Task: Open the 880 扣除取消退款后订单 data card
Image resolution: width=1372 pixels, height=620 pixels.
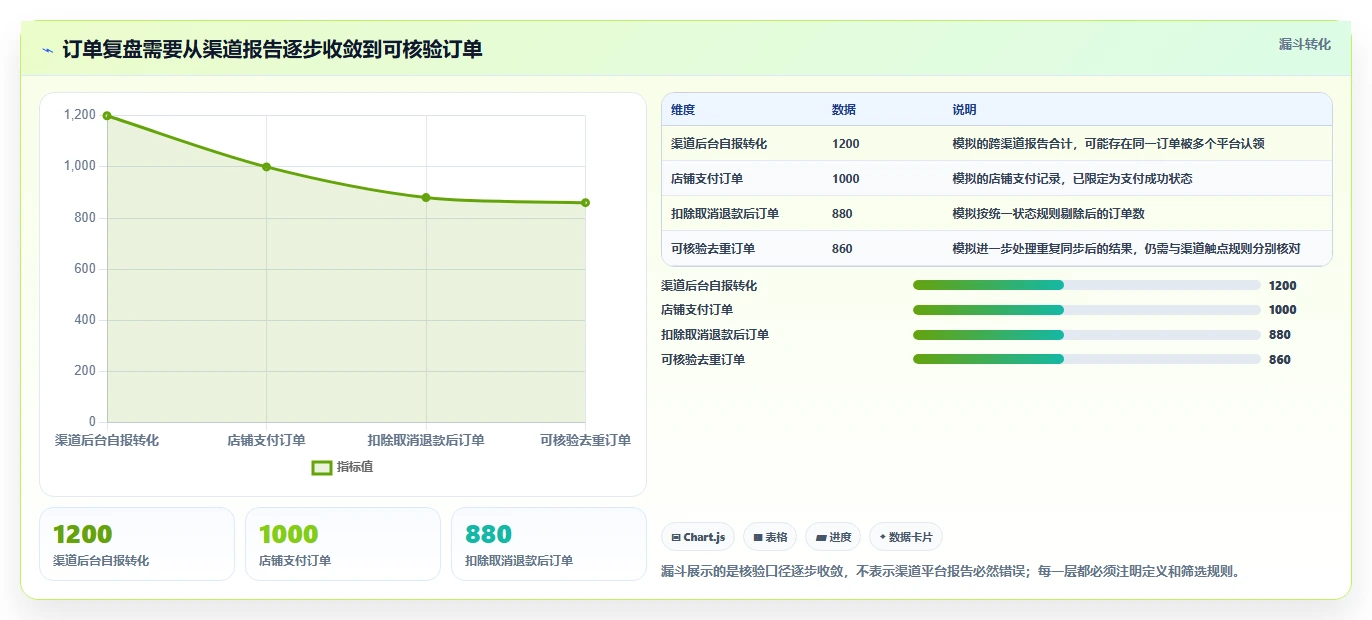Action: click(x=549, y=544)
